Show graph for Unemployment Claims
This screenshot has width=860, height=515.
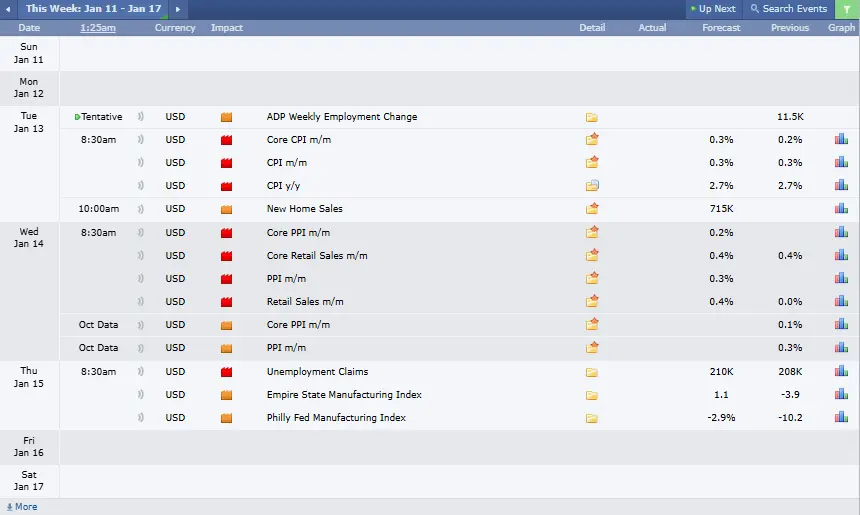841,371
